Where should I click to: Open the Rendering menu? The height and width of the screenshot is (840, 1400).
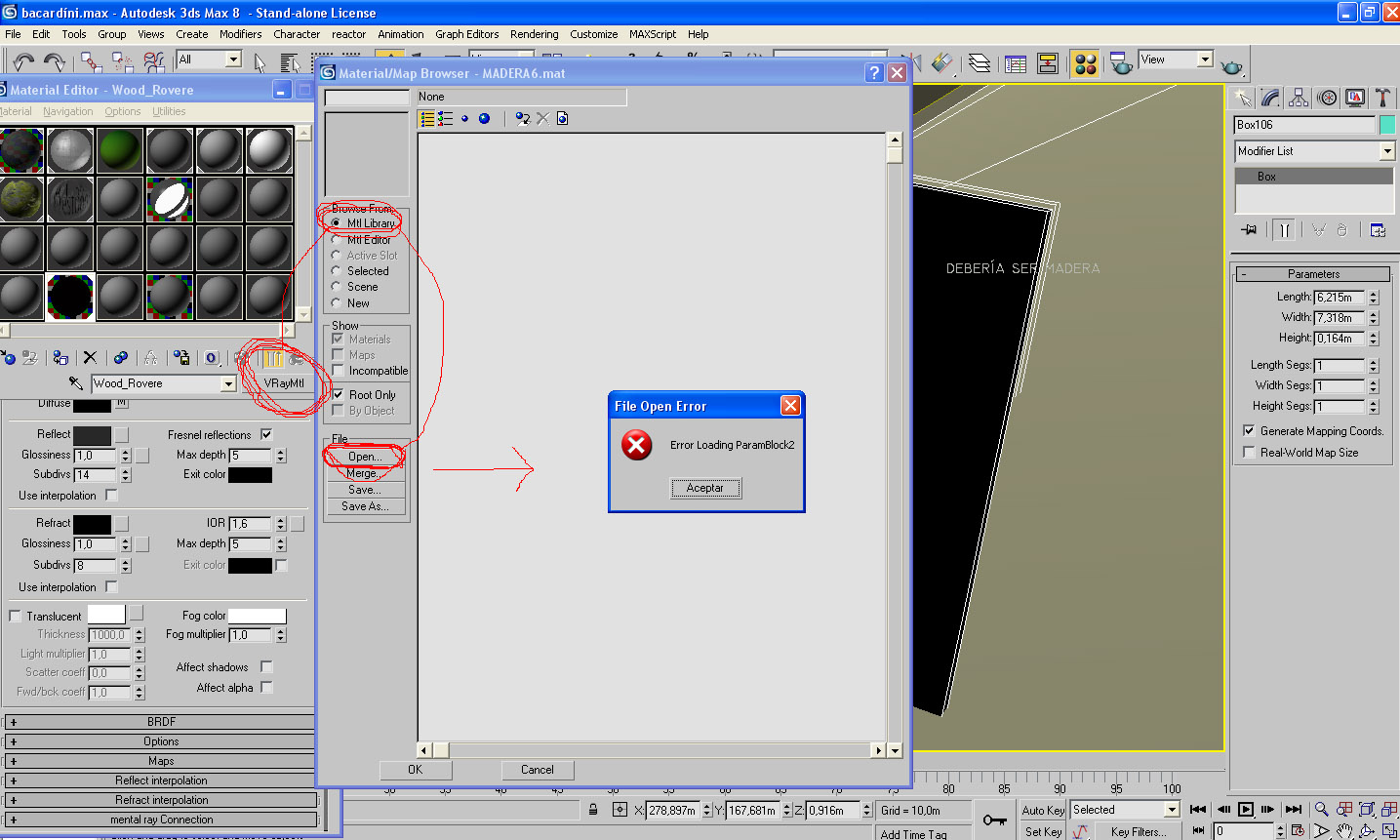pos(535,34)
